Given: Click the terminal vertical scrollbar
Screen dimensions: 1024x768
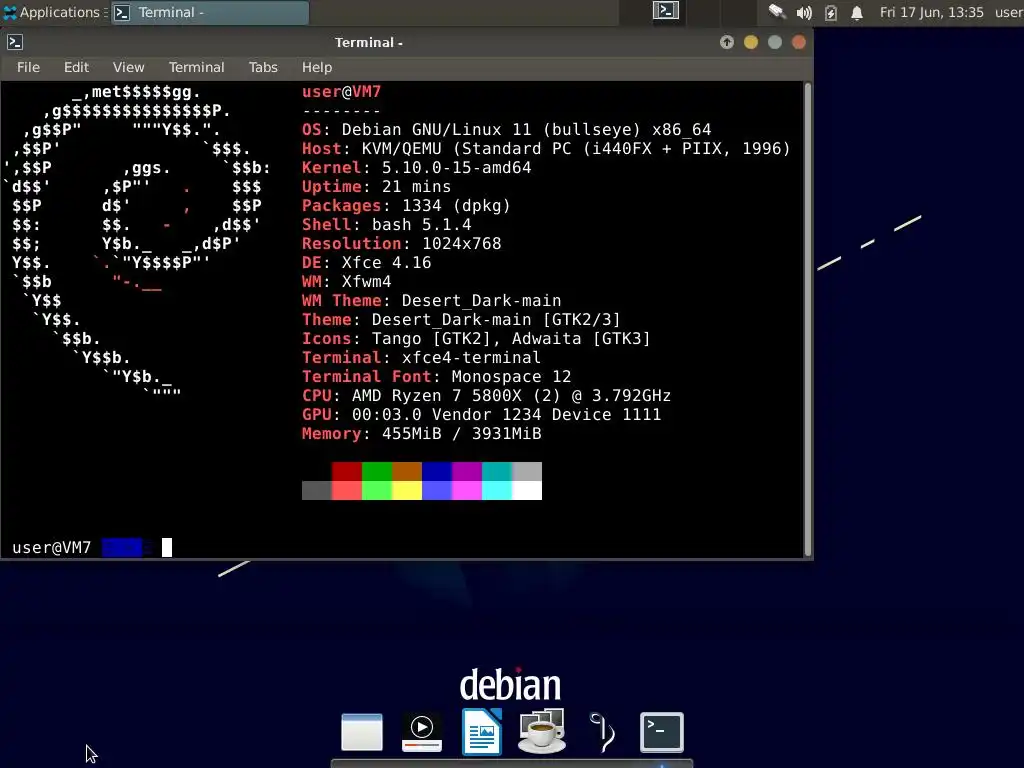Looking at the screenshot, I should 808,319.
